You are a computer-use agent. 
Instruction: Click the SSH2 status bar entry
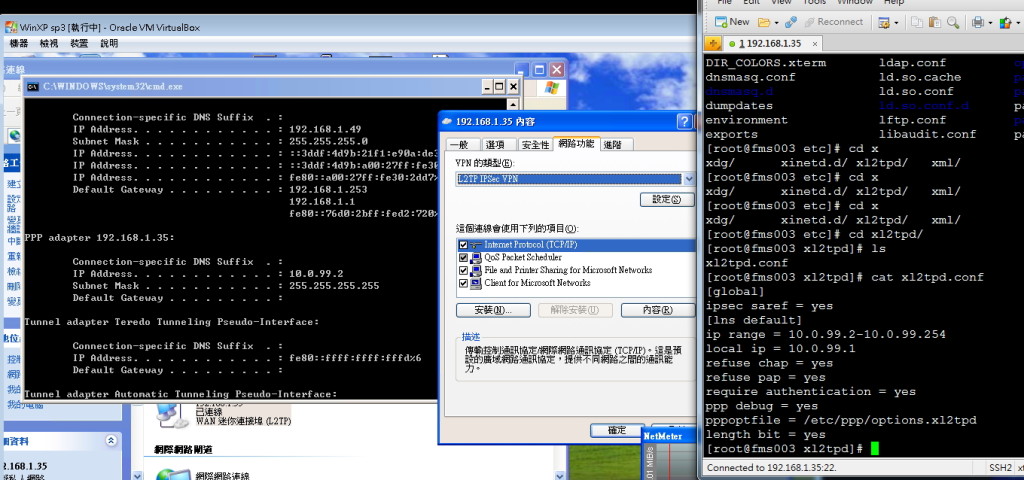pyautogui.click(x=1000, y=468)
